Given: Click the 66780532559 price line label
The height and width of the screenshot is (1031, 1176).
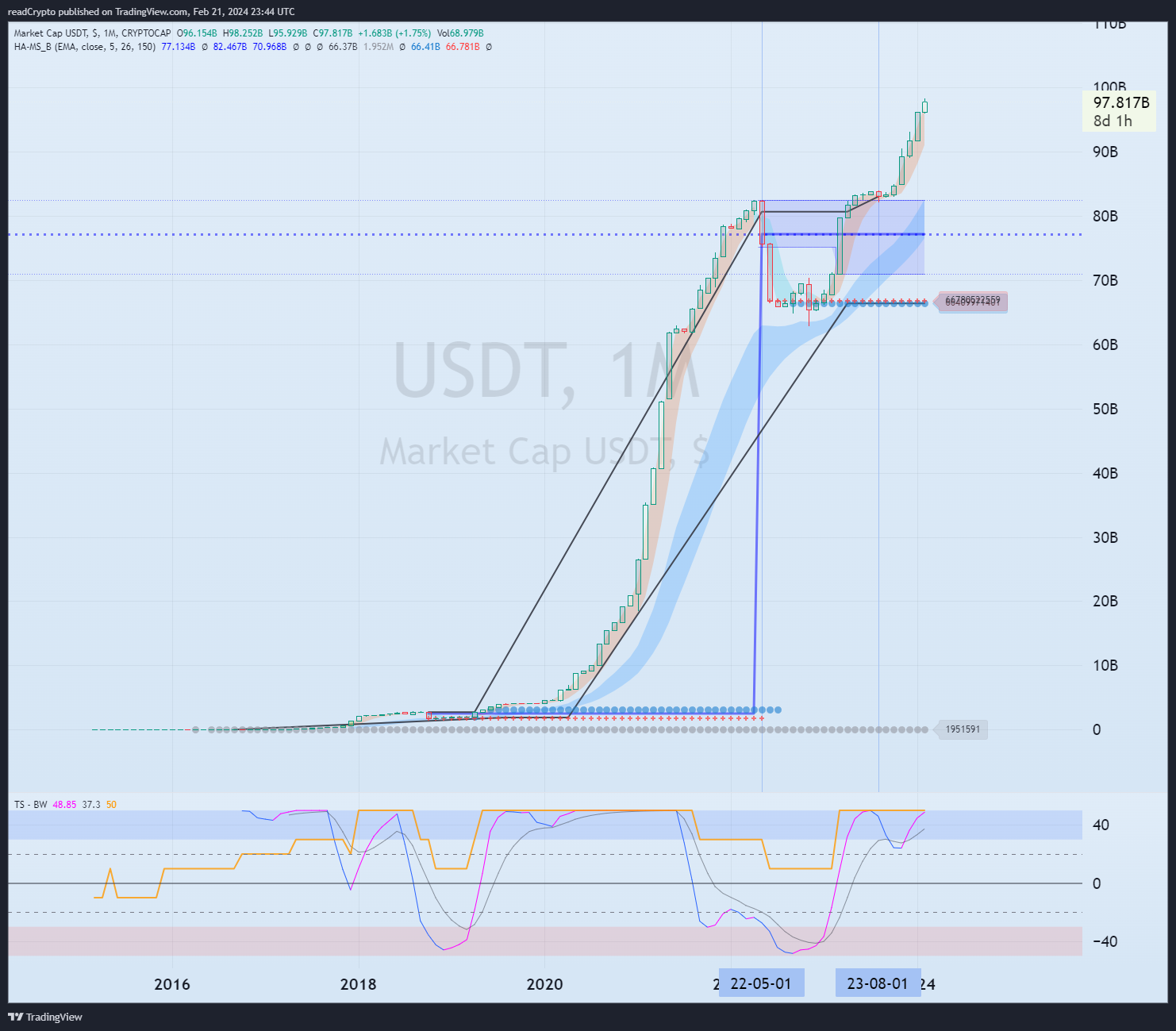Looking at the screenshot, I should [x=972, y=299].
